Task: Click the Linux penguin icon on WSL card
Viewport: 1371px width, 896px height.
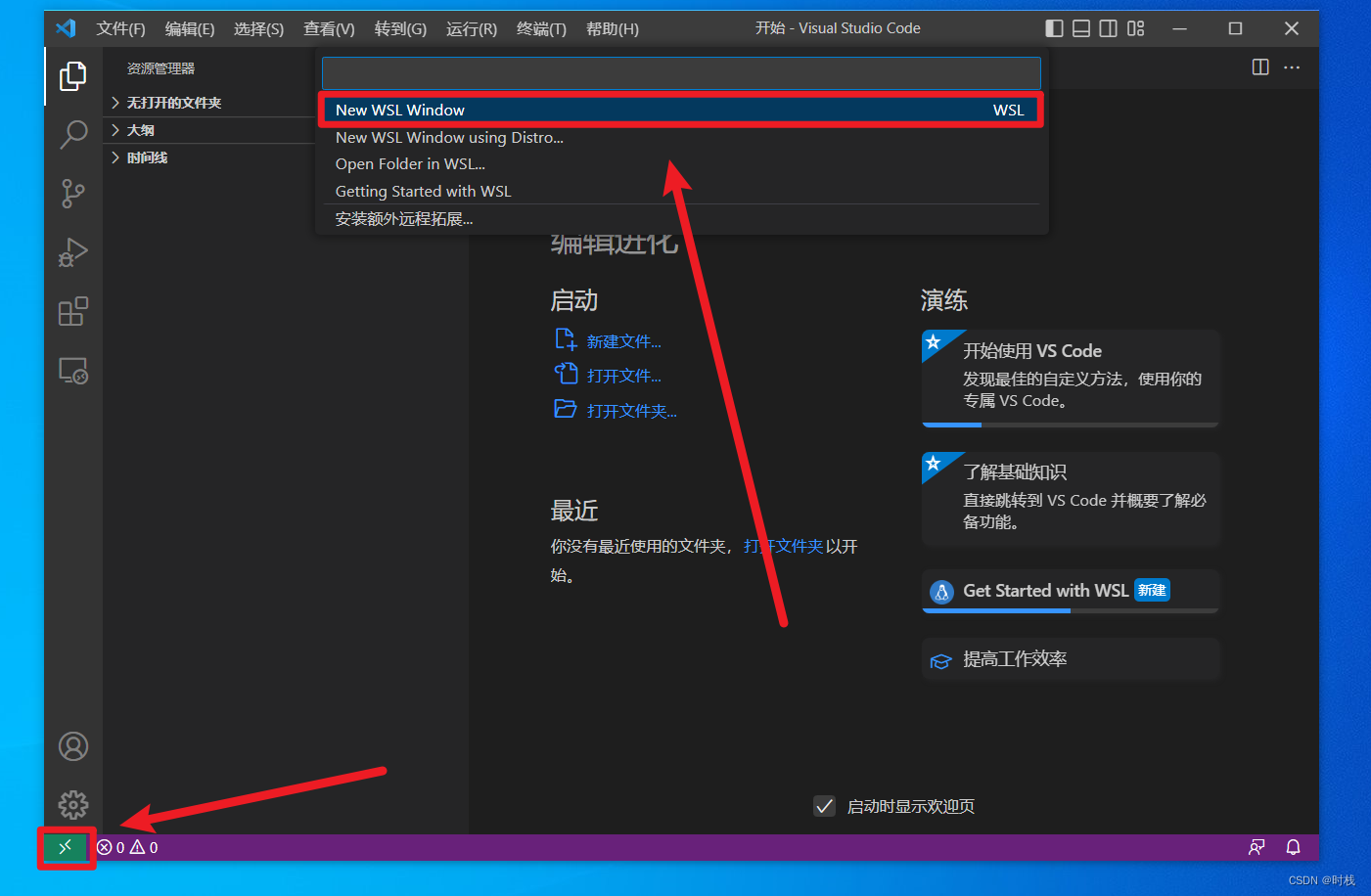Action: tap(941, 592)
